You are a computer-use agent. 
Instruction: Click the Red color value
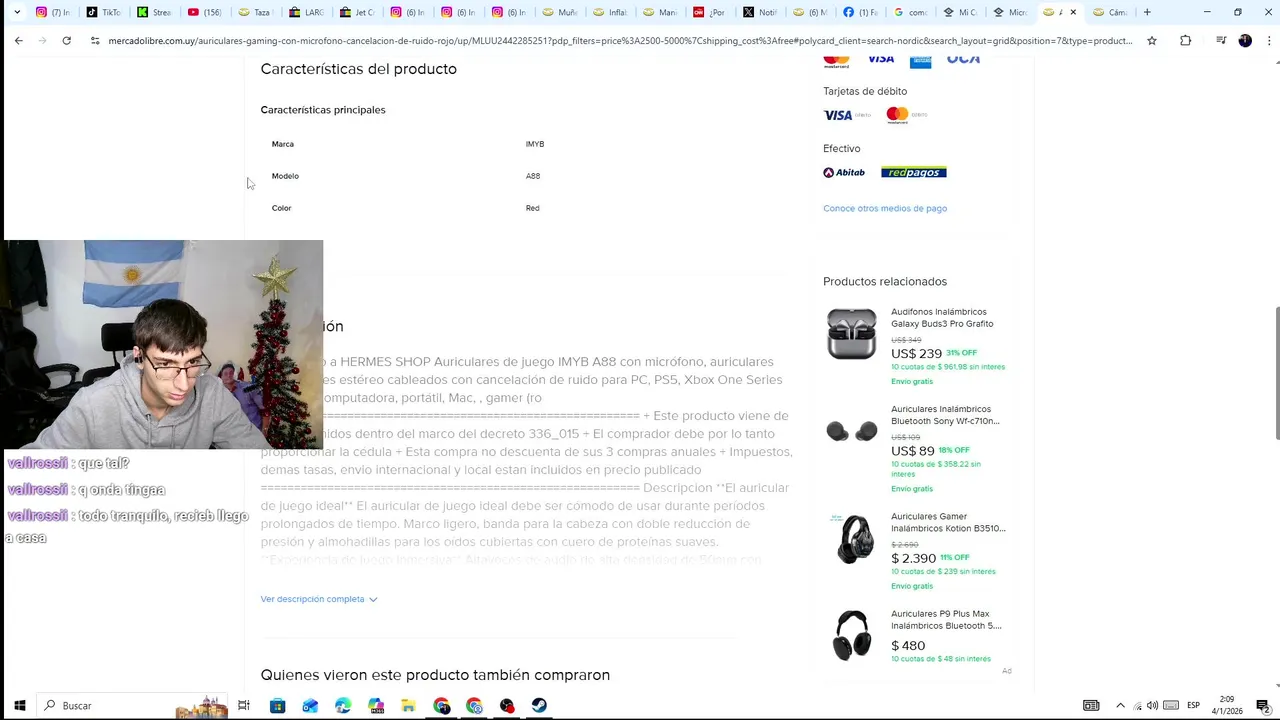pos(532,208)
